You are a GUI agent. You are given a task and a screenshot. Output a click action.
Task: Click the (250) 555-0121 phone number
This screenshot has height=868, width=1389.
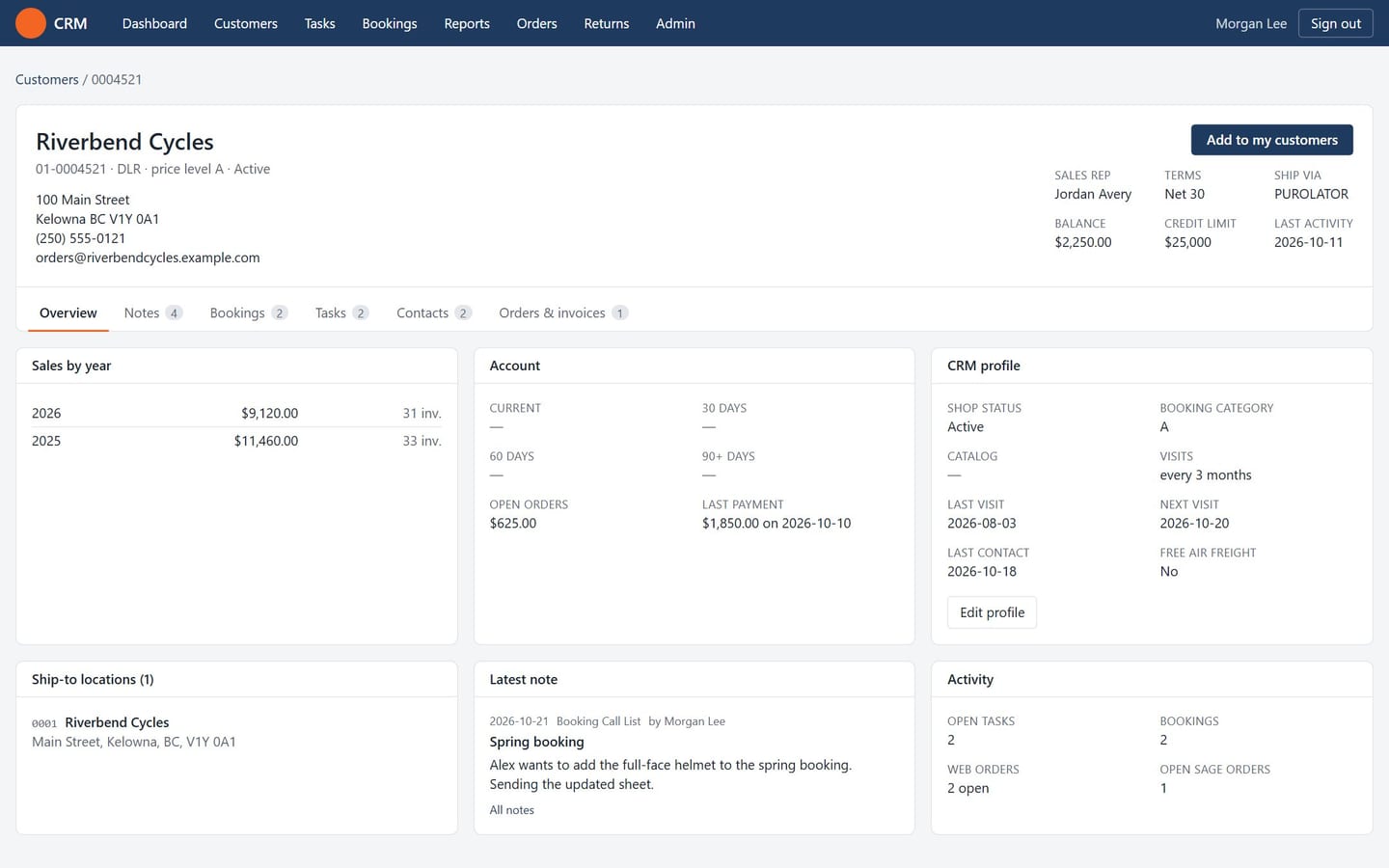pos(80,238)
